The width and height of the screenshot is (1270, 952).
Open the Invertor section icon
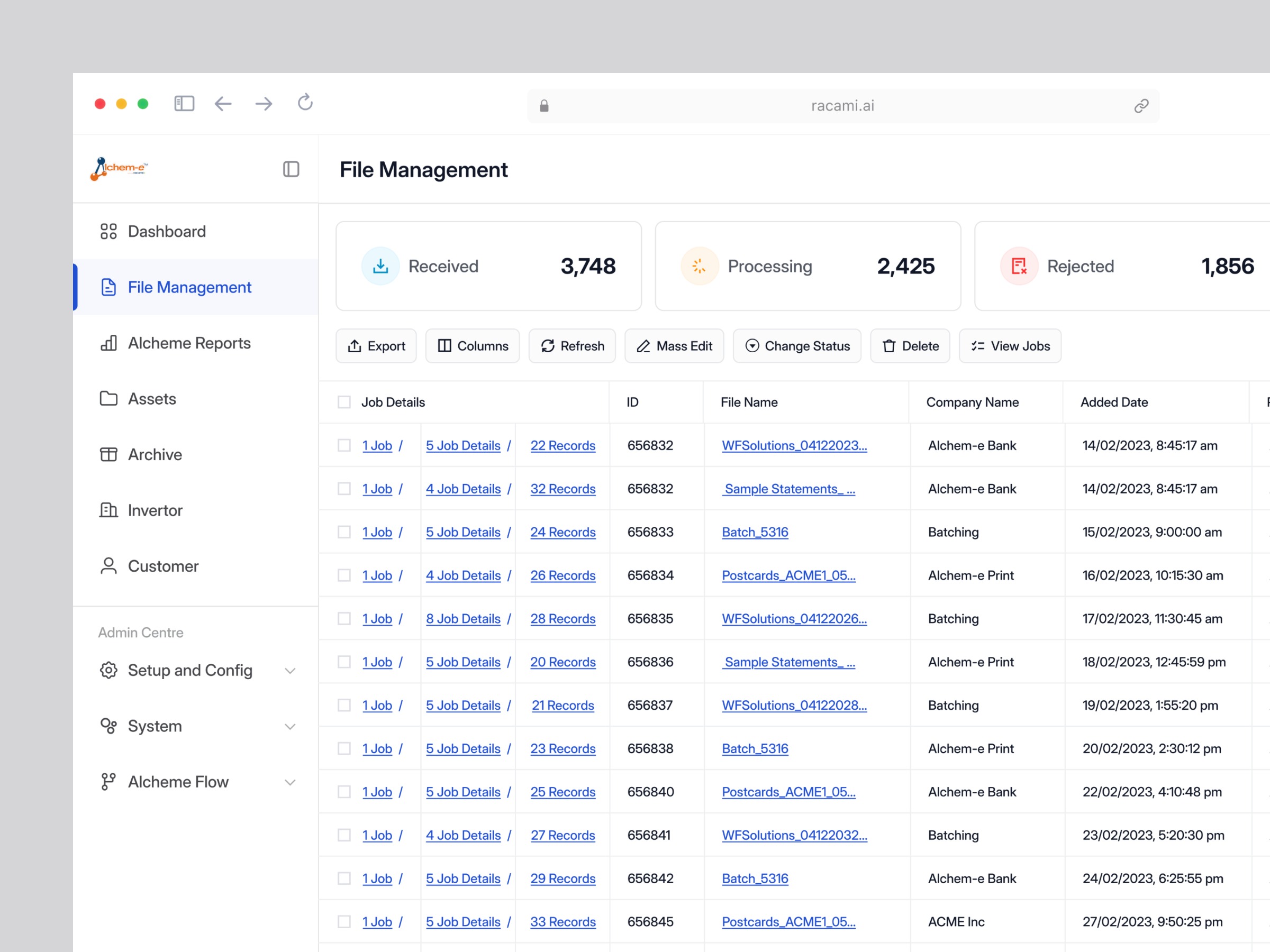click(108, 510)
